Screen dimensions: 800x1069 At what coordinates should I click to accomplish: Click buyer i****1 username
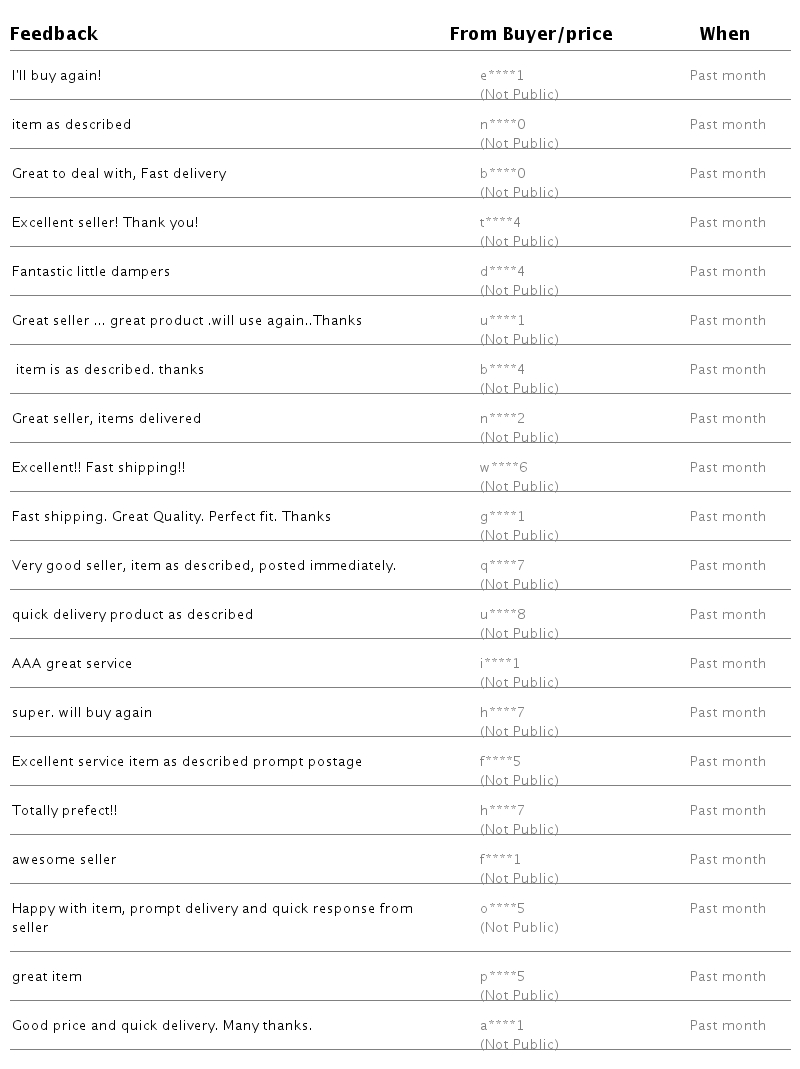(x=500, y=663)
